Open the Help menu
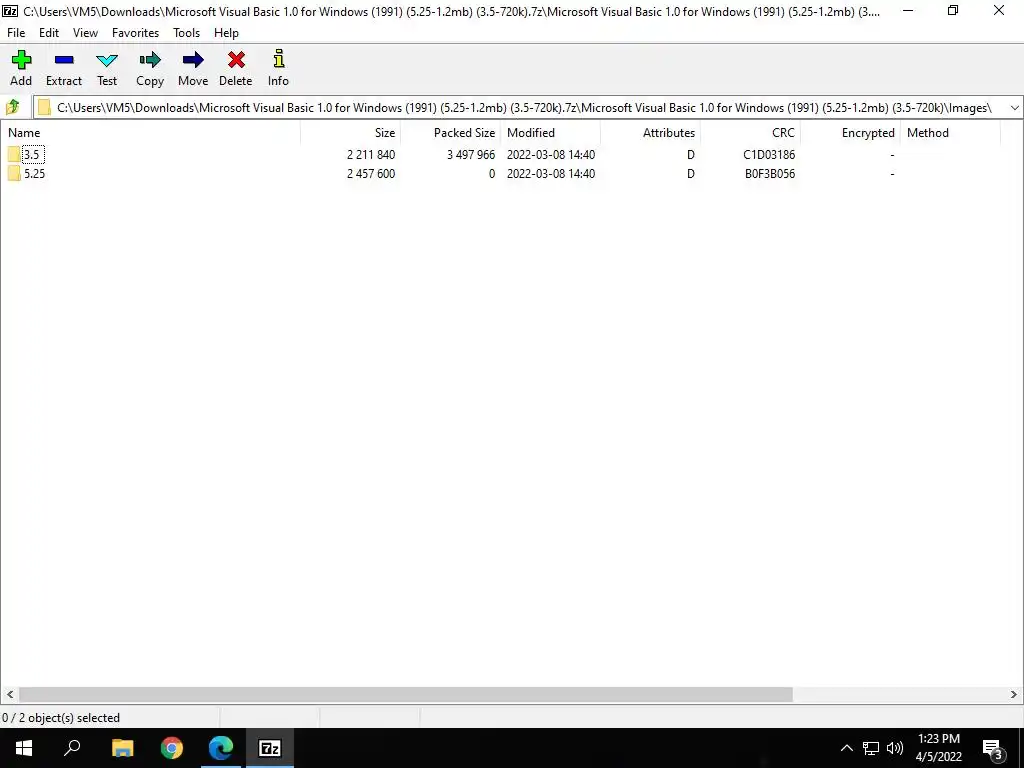The image size is (1024, 768). pyautogui.click(x=226, y=33)
